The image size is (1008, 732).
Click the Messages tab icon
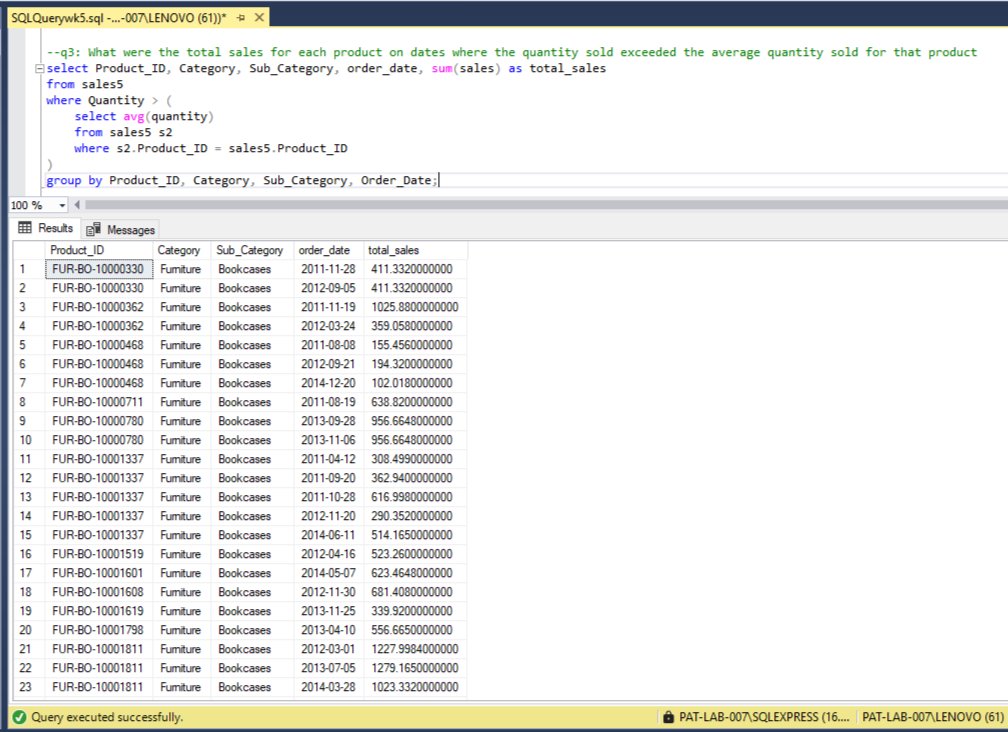(x=93, y=229)
